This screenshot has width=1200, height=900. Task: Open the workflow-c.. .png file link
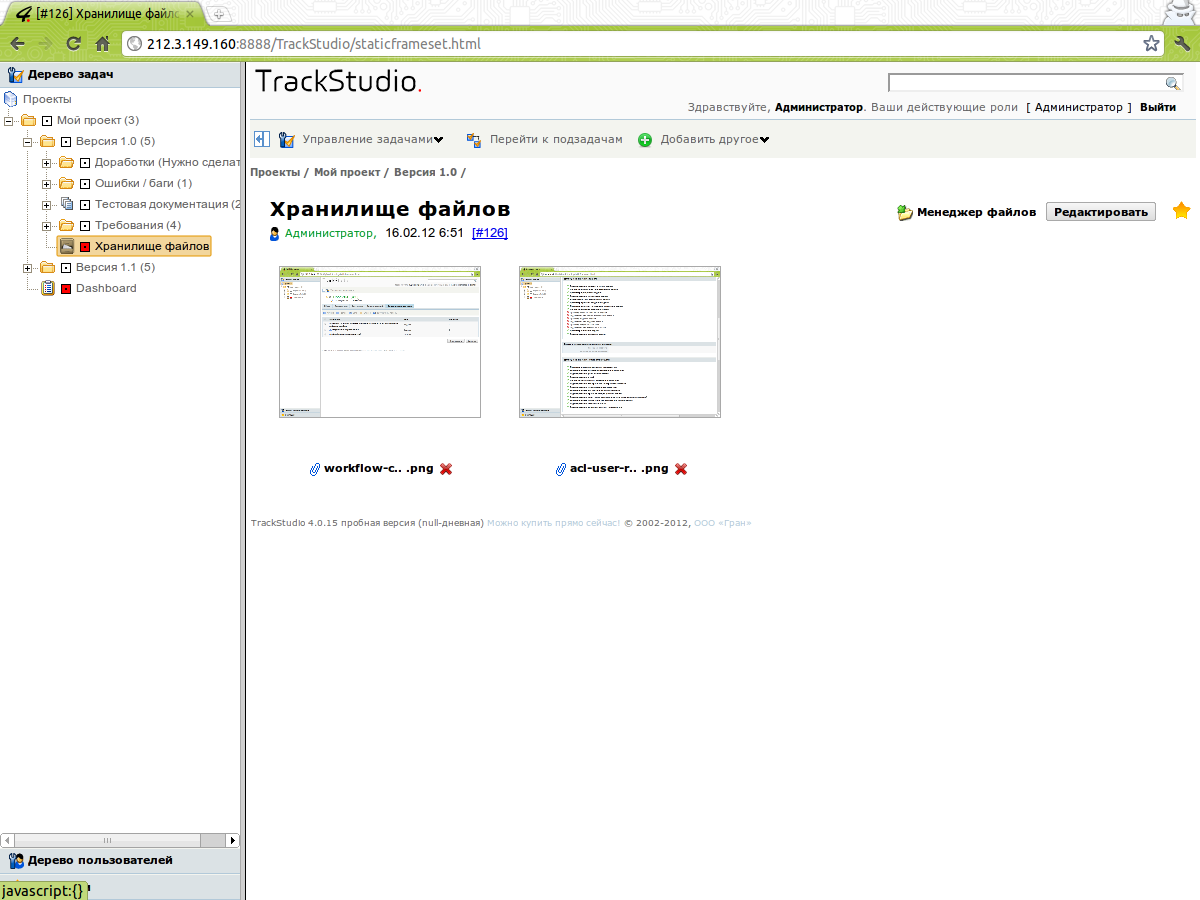(x=379, y=469)
